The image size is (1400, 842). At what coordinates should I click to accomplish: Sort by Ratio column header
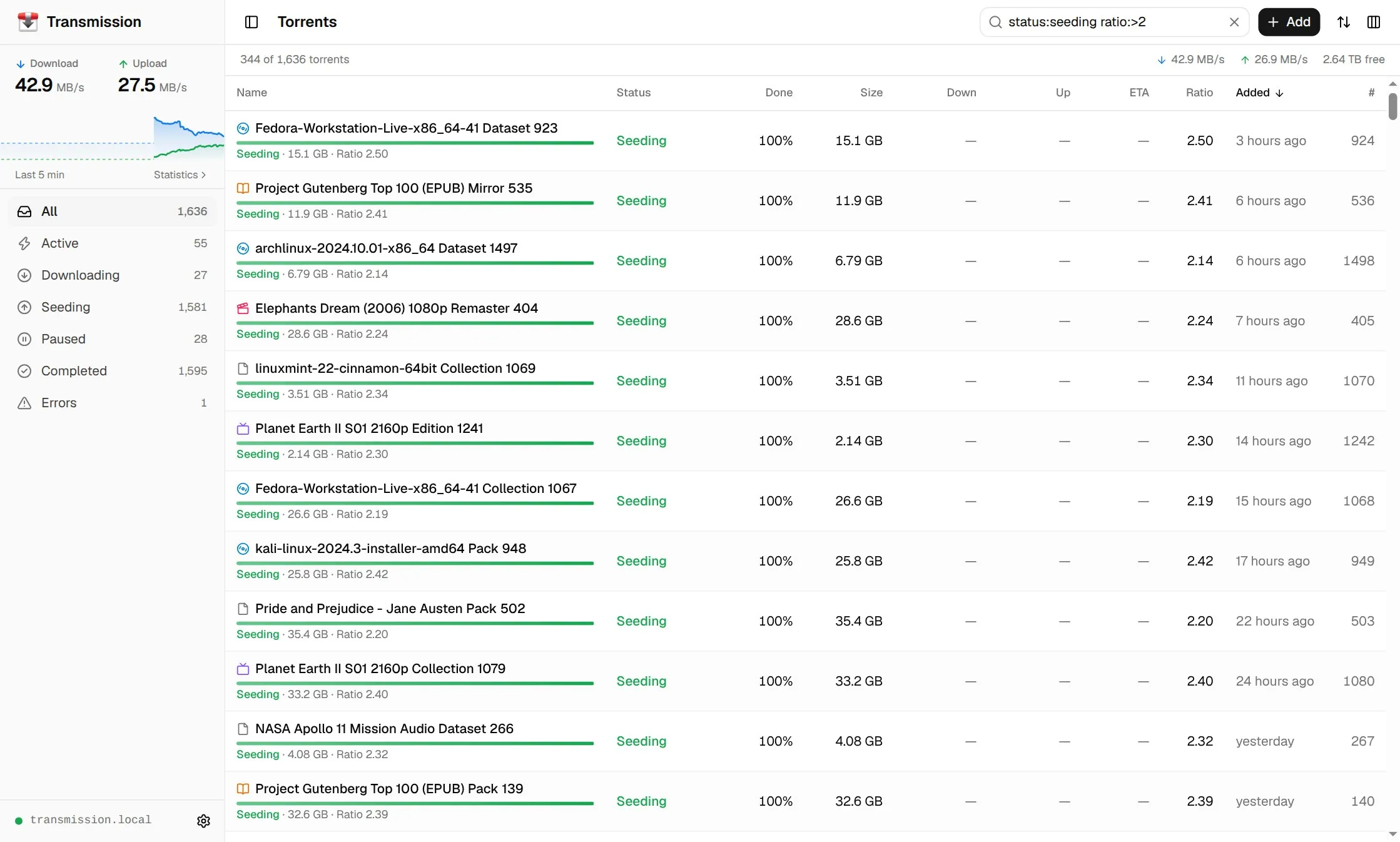pos(1199,93)
